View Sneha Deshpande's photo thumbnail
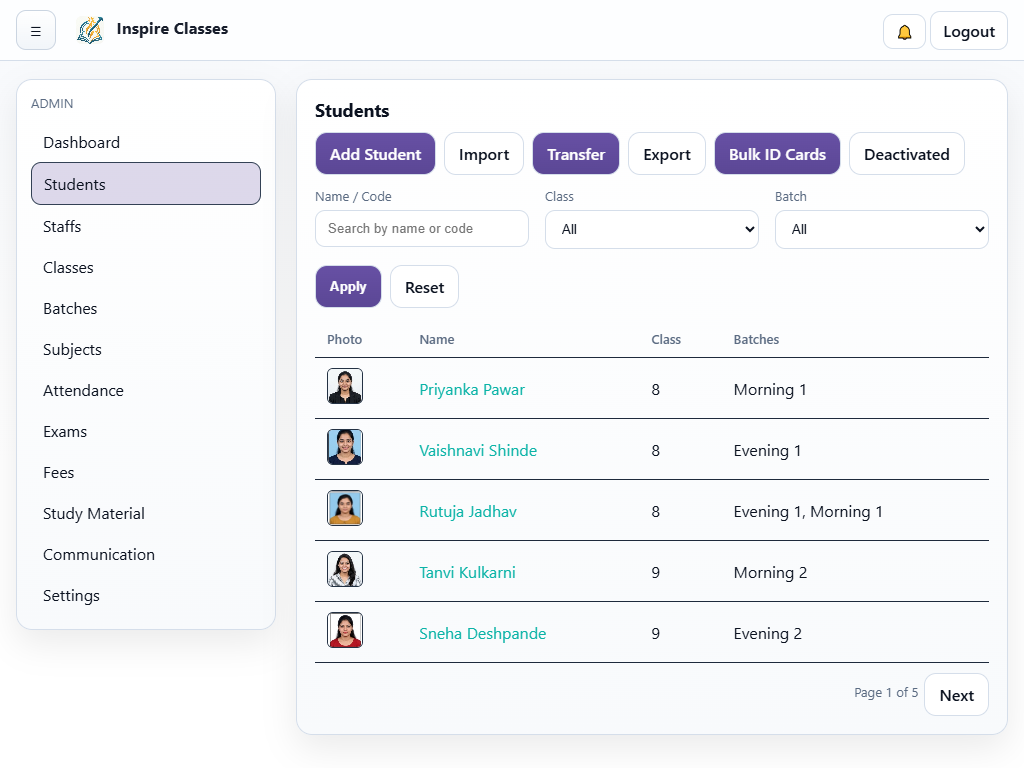Screen dimensions: 1024x768 [x=345, y=629]
